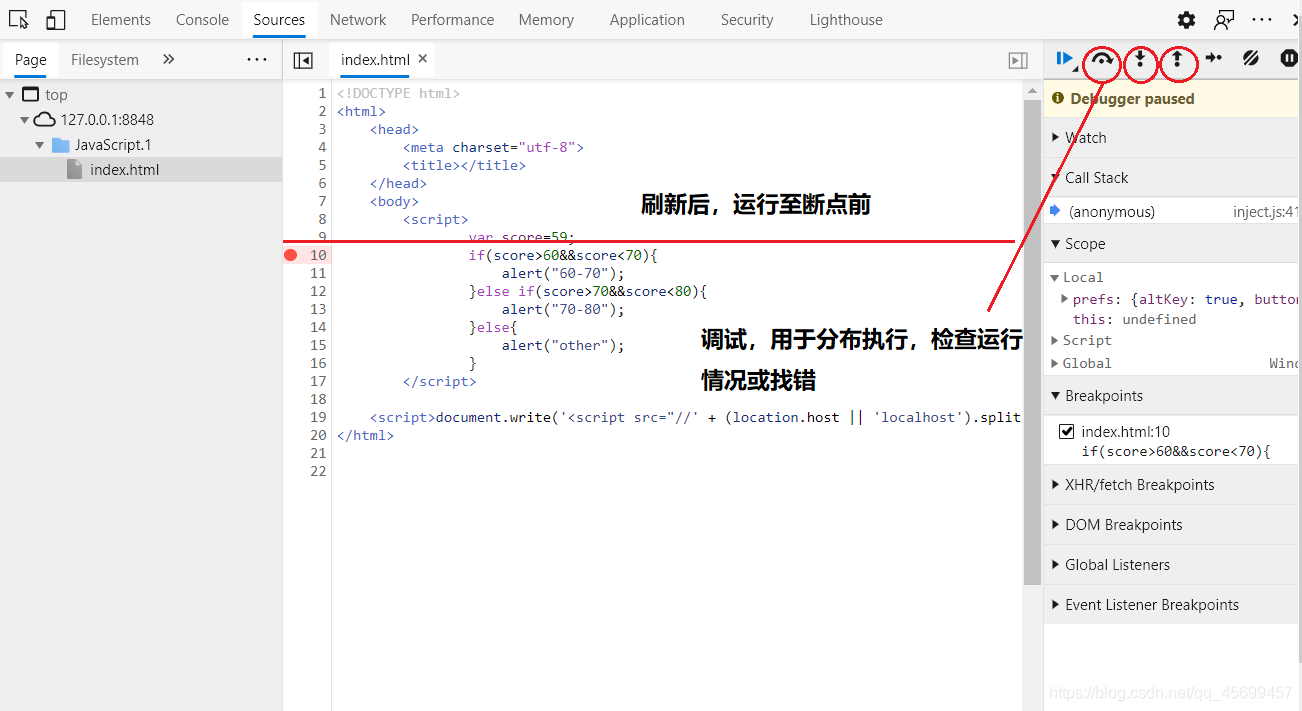
Task: Expand Event Listener Breakpoints section
Action: [x=1170, y=605]
